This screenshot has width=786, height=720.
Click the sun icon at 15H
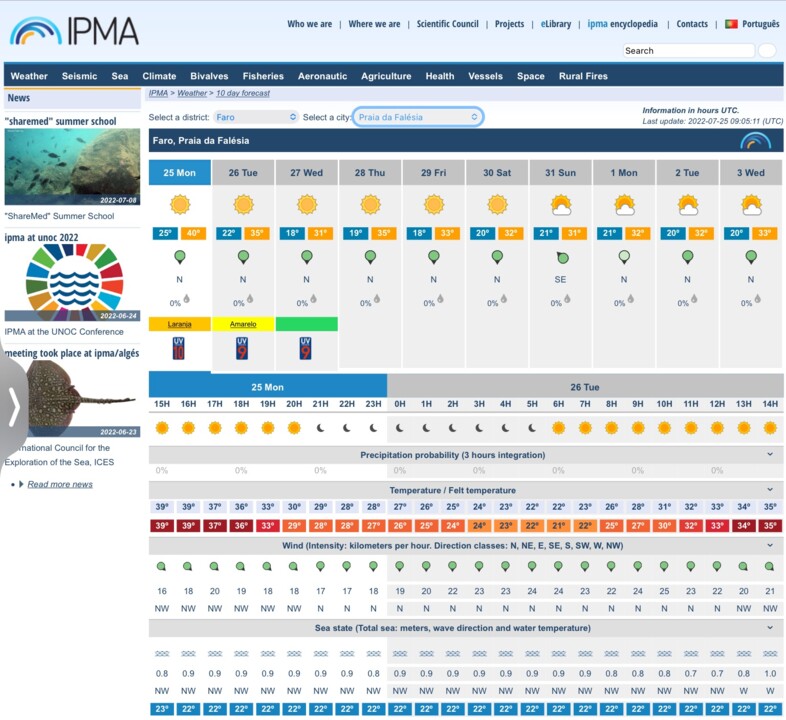pyautogui.click(x=162, y=428)
